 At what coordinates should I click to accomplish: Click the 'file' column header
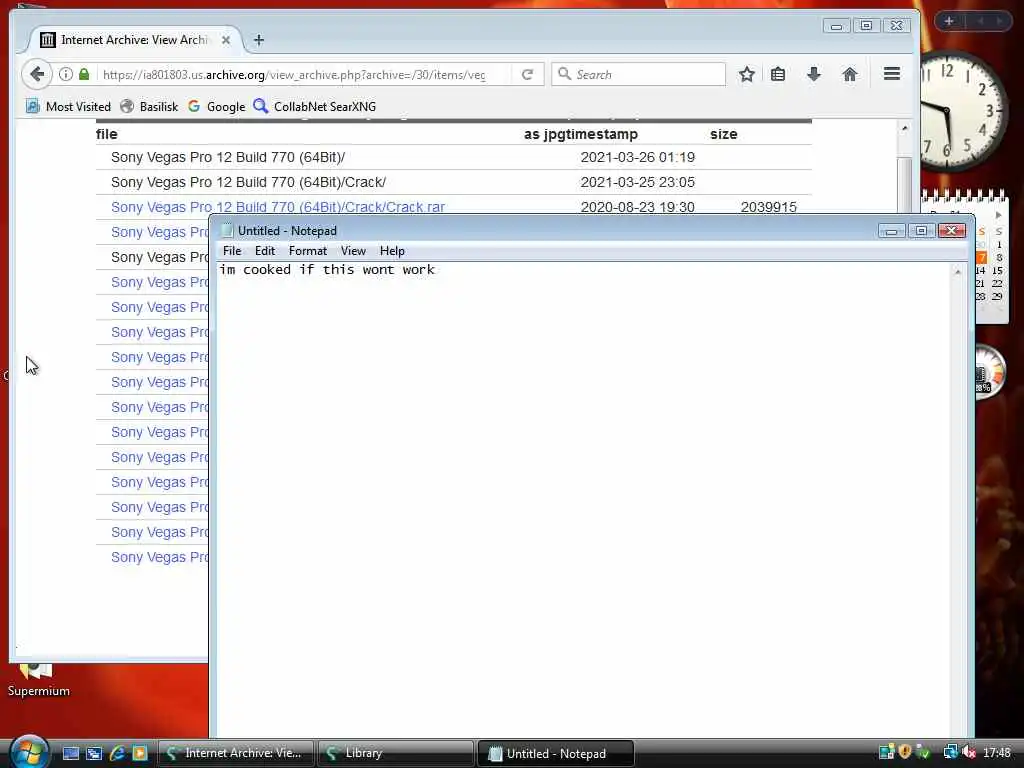pos(106,134)
